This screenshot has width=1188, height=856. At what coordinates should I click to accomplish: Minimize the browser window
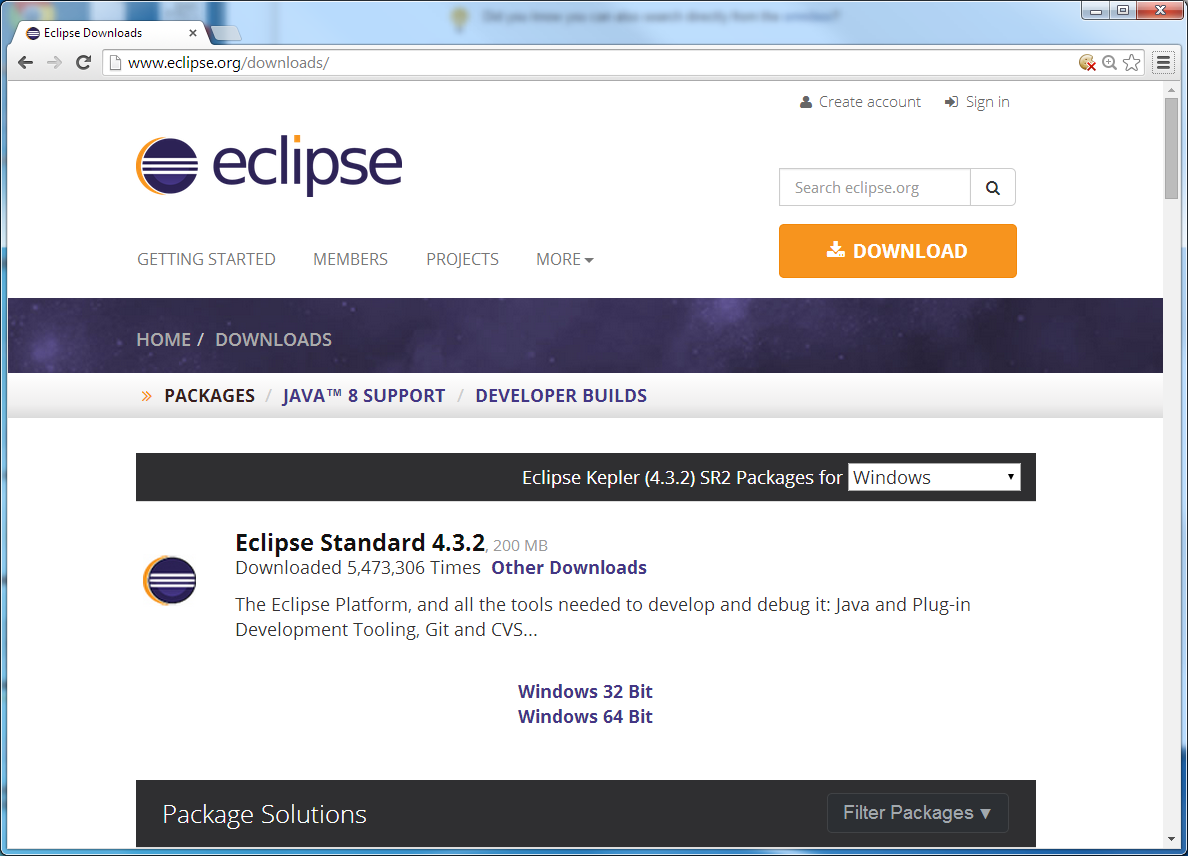(1096, 11)
